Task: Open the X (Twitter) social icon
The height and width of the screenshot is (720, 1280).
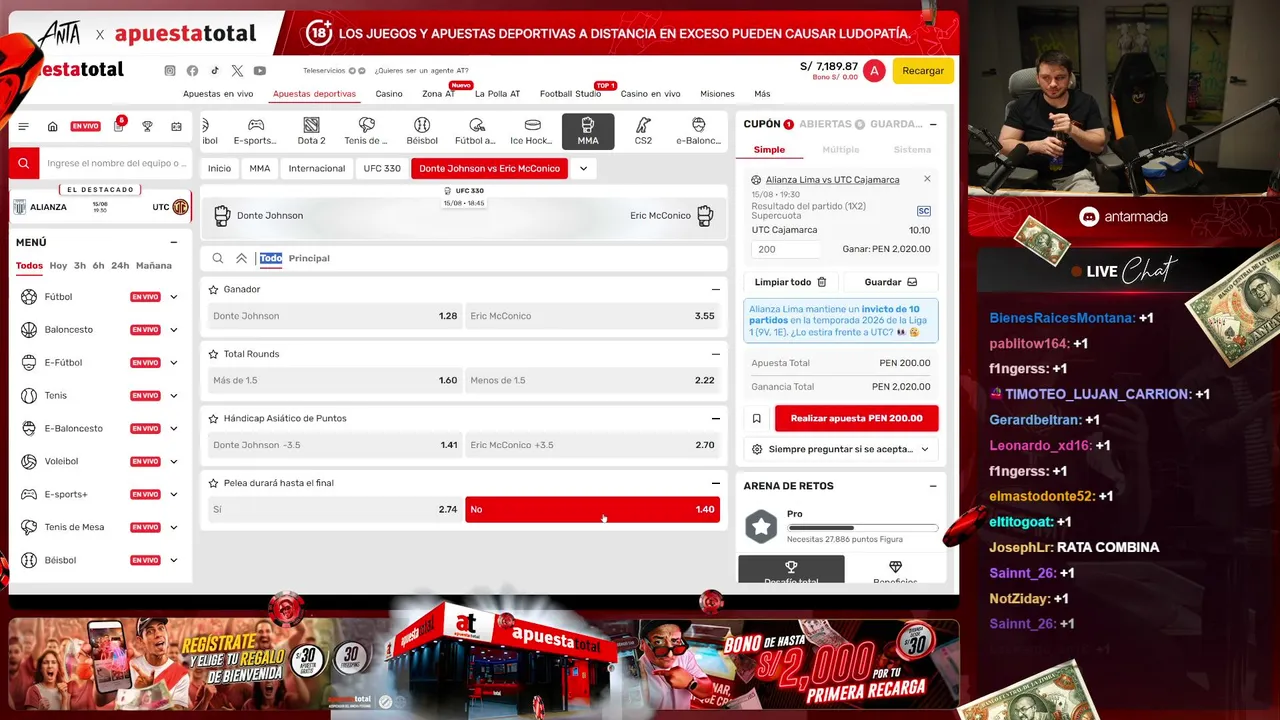Action: [237, 71]
